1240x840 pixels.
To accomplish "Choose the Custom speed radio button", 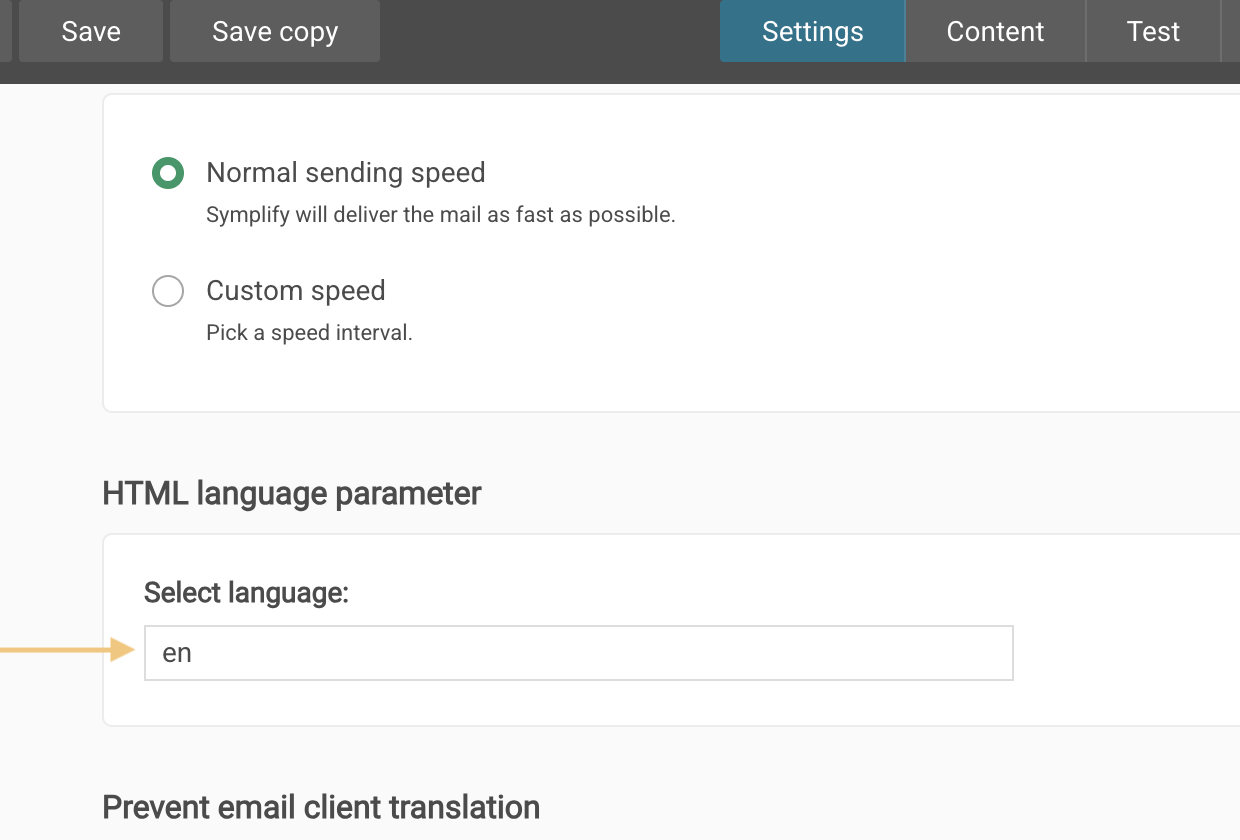I will [x=168, y=291].
